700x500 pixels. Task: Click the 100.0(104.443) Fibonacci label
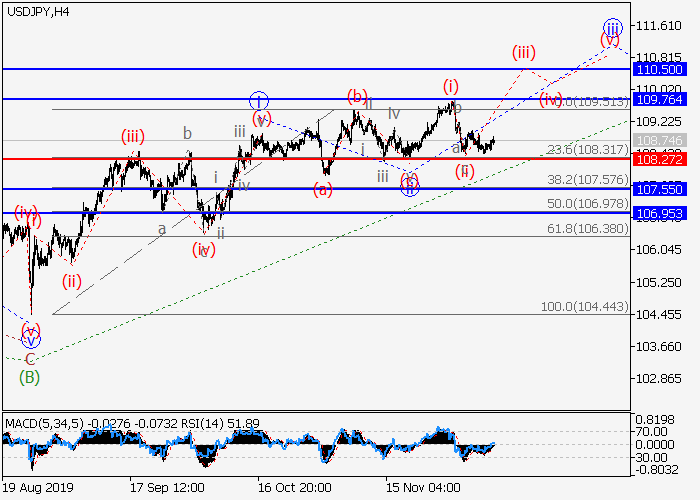pyautogui.click(x=584, y=306)
